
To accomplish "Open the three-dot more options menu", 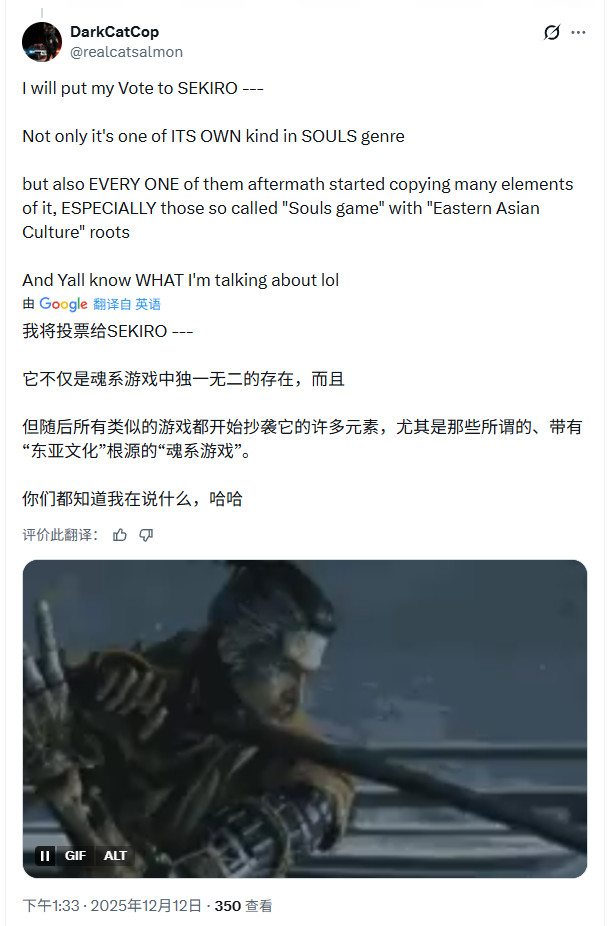I will pos(579,32).
